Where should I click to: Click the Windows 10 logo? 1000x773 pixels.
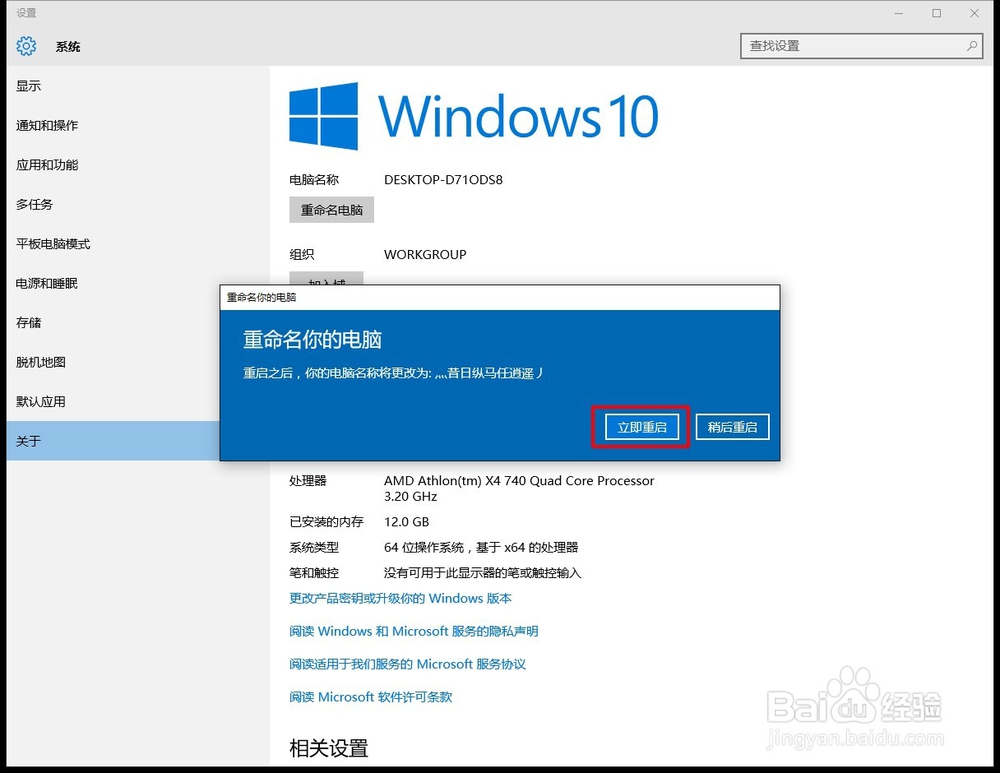coord(473,116)
